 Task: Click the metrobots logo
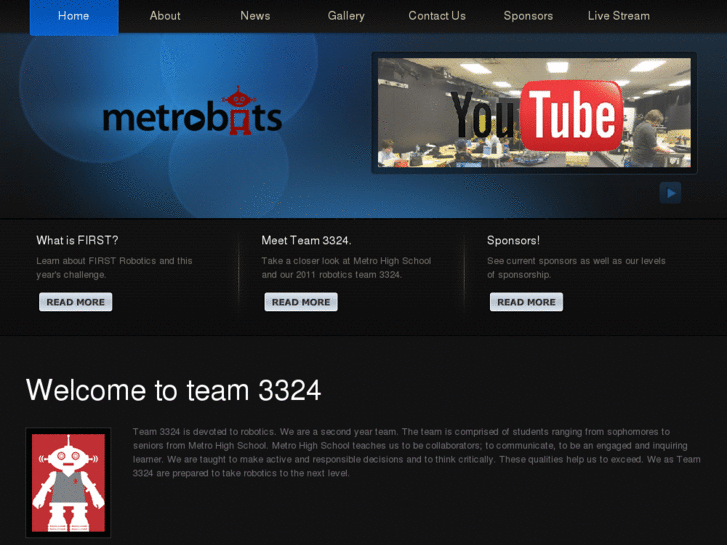click(192, 111)
